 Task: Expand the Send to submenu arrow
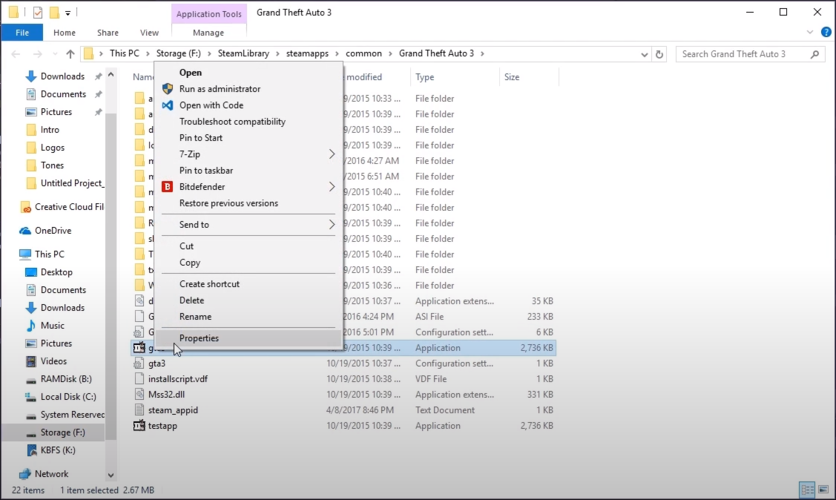332,225
